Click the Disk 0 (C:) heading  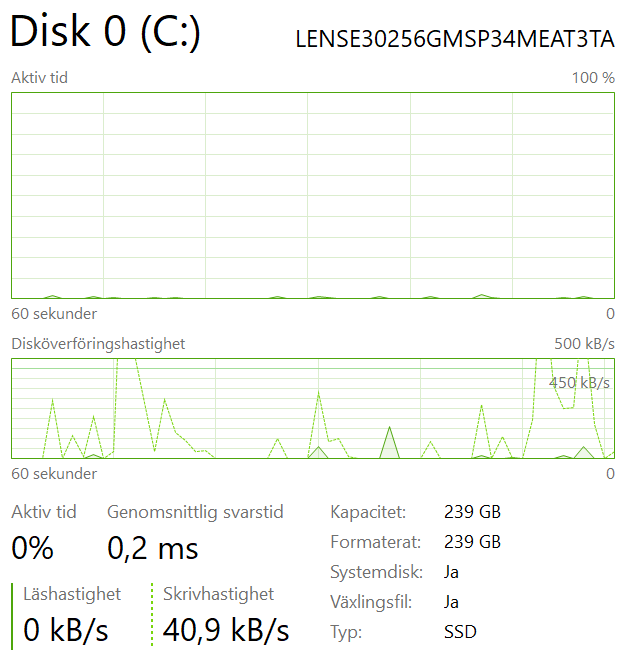click(x=105, y=32)
